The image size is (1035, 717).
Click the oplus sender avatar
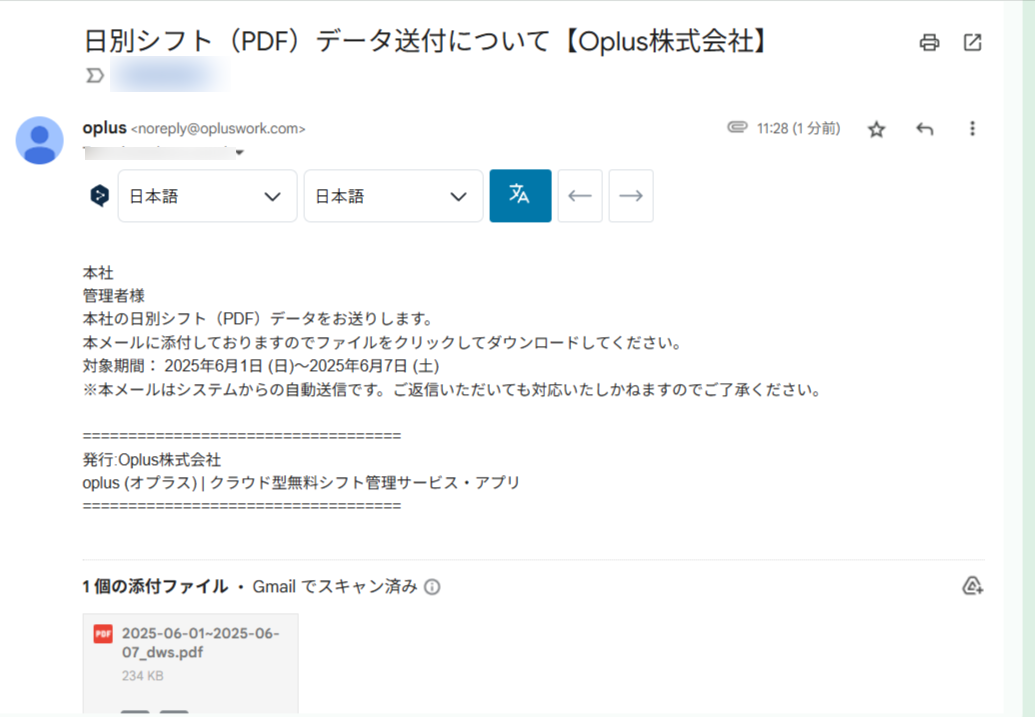[x=40, y=140]
